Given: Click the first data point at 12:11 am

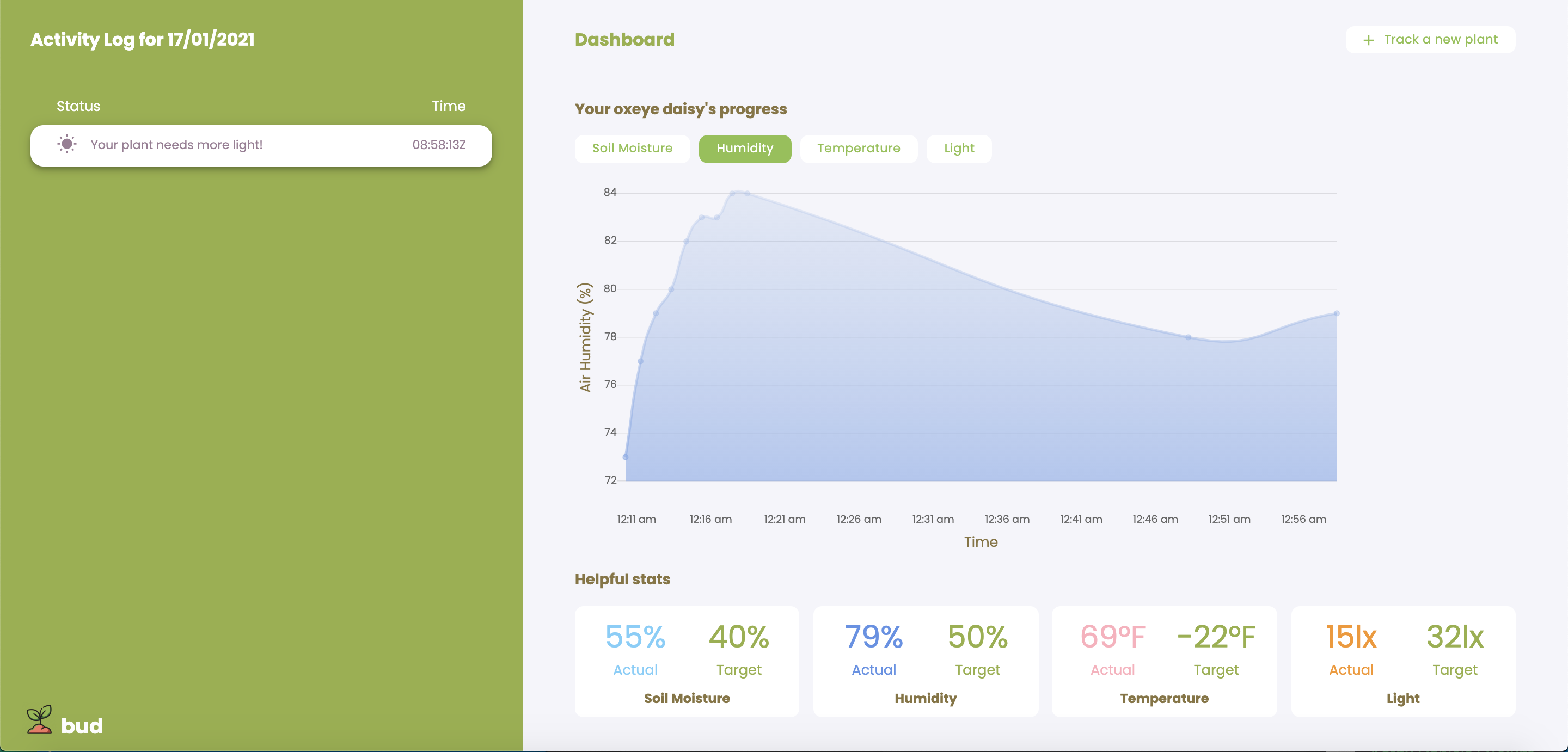Looking at the screenshot, I should click(x=626, y=457).
